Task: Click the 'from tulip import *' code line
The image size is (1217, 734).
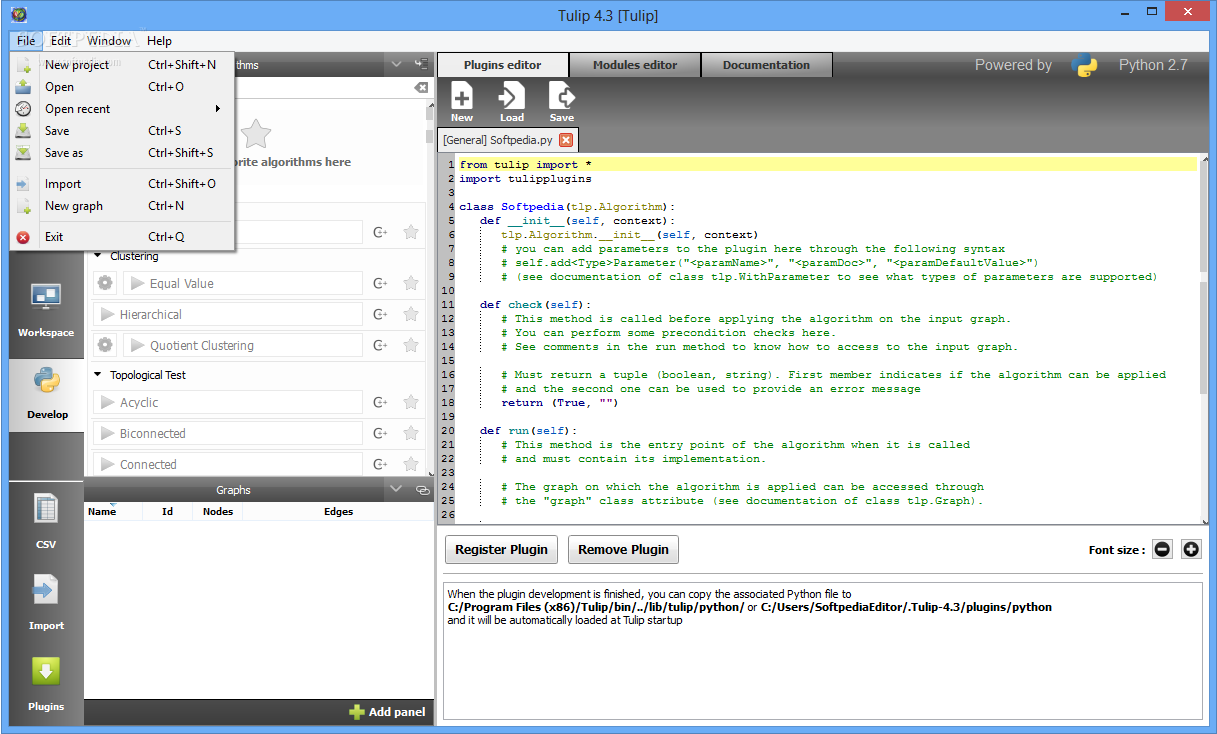Action: [526, 165]
